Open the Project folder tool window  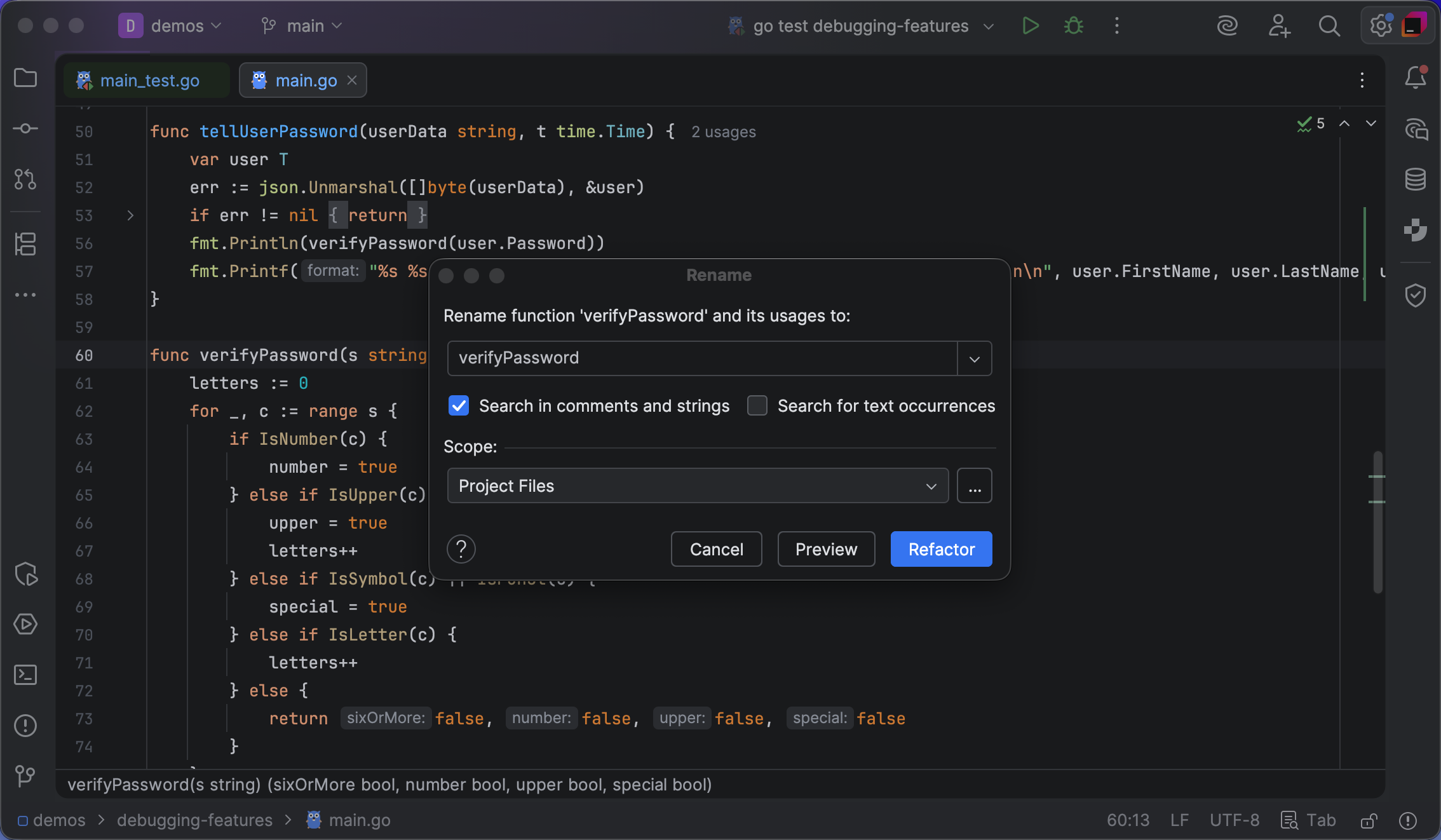coord(25,78)
